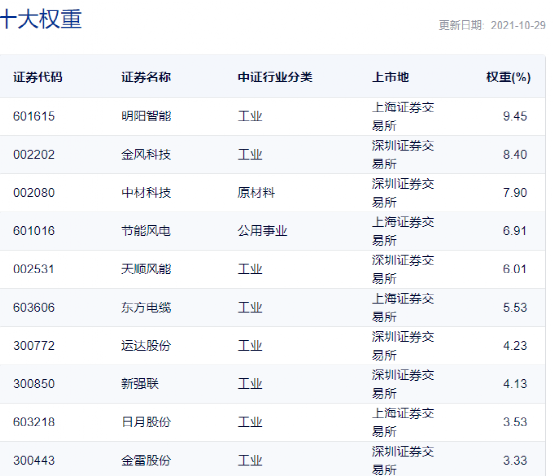The width and height of the screenshot is (554, 476).
Task: Select stock code 603606
Action: (x=34, y=307)
